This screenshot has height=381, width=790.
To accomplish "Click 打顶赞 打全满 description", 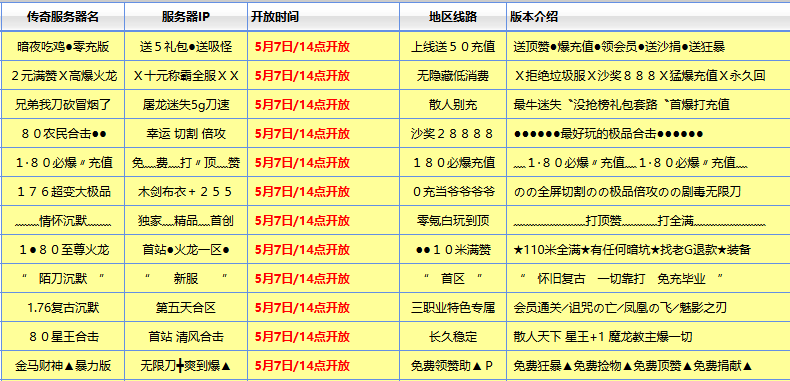I will 639,221.
